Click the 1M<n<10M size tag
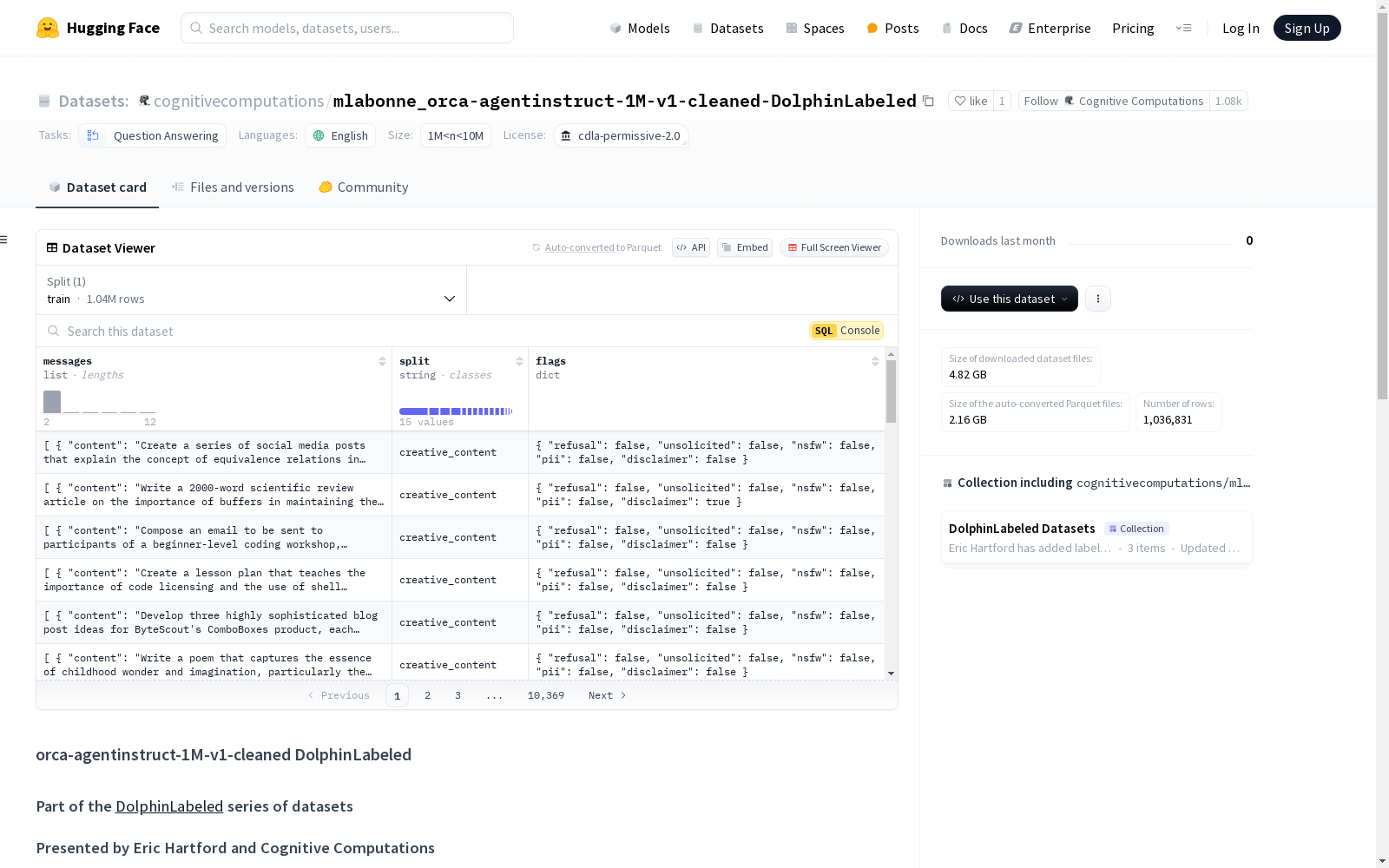1389x868 pixels. click(x=456, y=135)
